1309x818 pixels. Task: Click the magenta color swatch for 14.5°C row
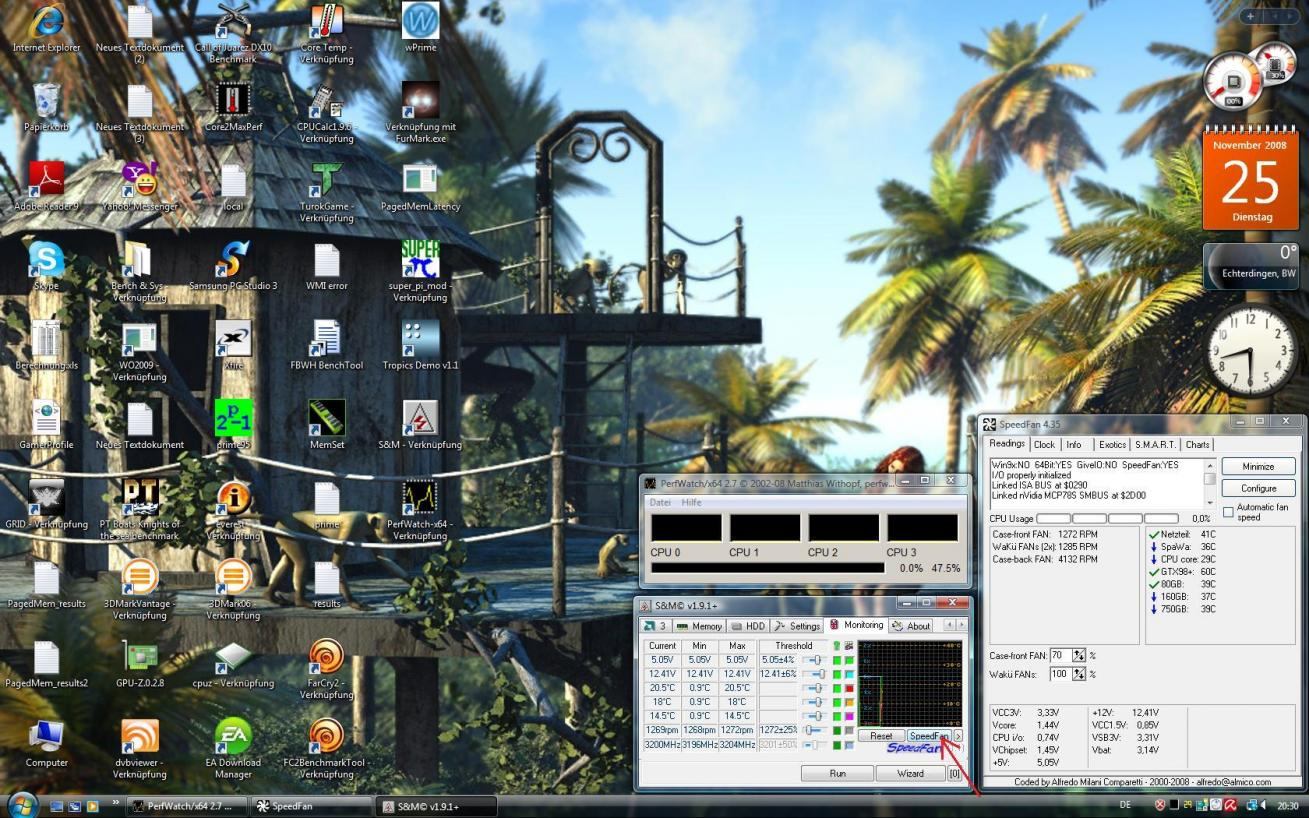click(849, 716)
